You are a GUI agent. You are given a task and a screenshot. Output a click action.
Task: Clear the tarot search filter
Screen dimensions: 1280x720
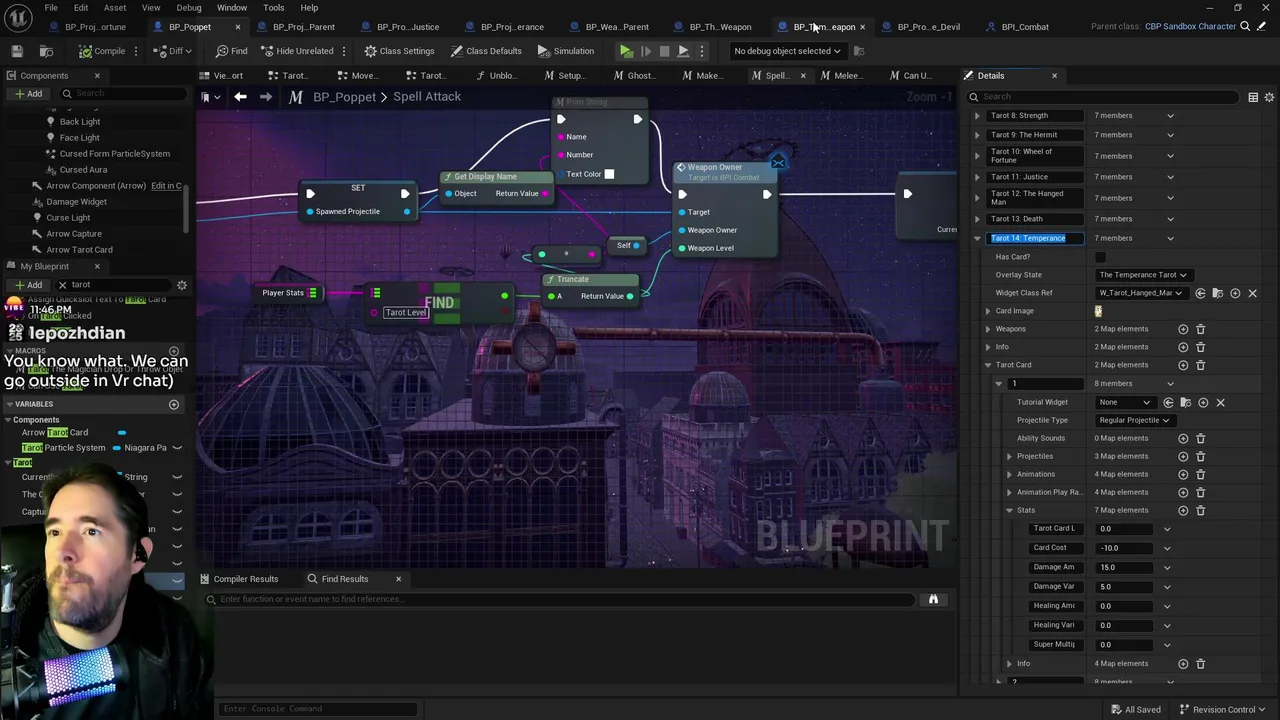62,285
